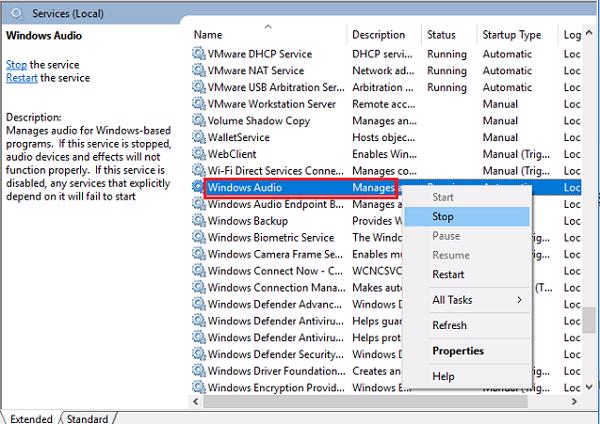The height and width of the screenshot is (424, 600).
Task: Sort by the Status column header
Action: tap(449, 34)
